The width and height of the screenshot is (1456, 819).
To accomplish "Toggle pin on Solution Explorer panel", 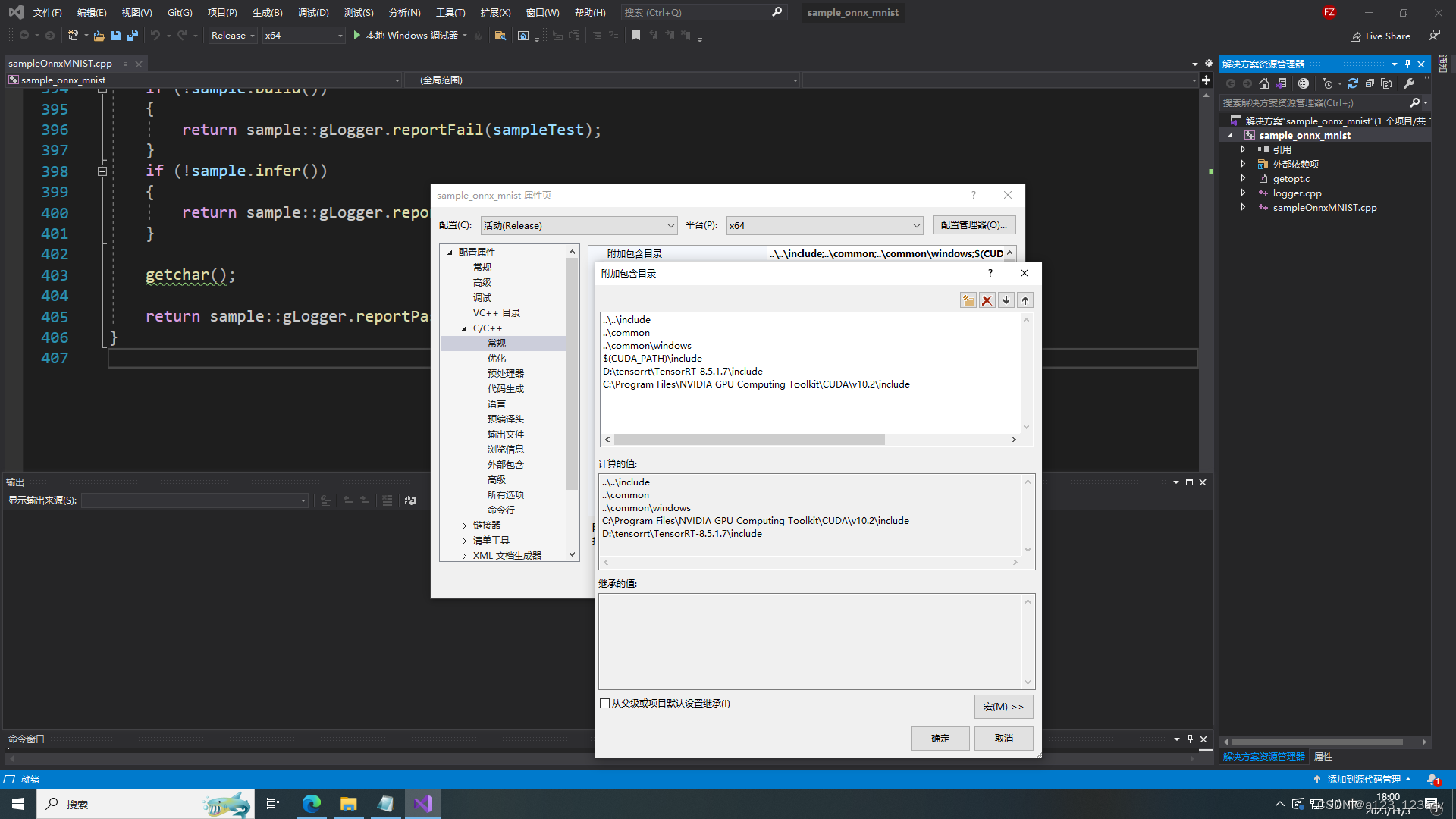I will click(1407, 64).
